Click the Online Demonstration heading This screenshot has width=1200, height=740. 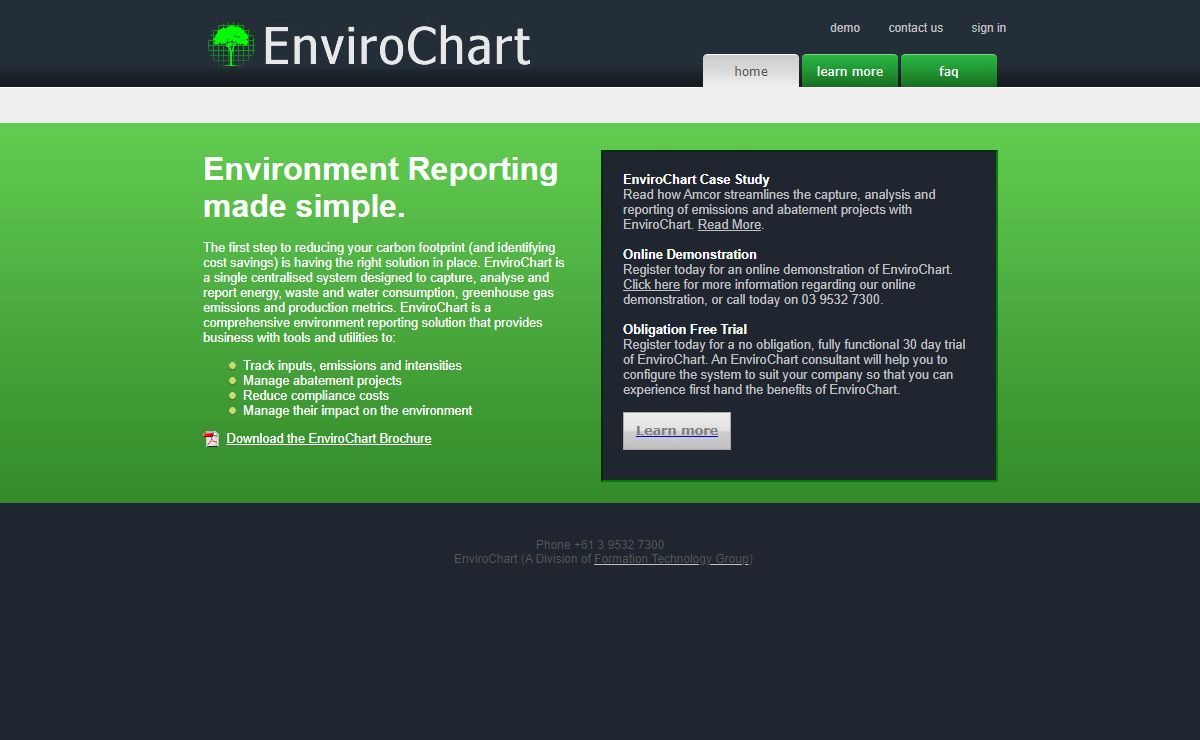click(690, 254)
